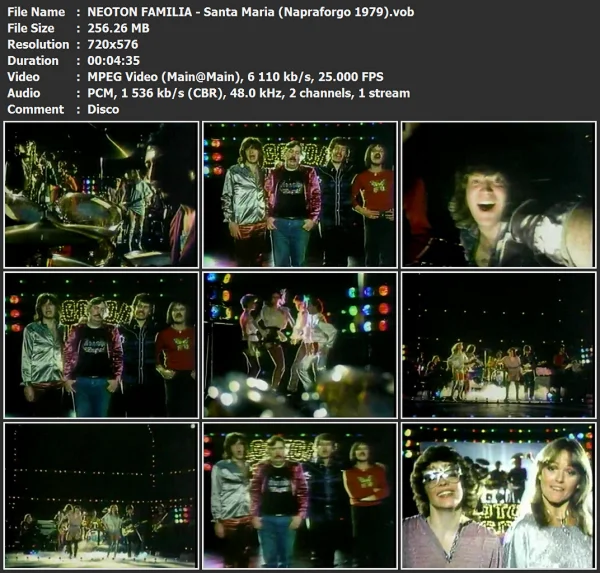Click the file name 'NEOTON FAMILIA - Santa Maria (Napraforgo 1979).vob'
Viewport: 600px width, 573px height.
point(251,12)
